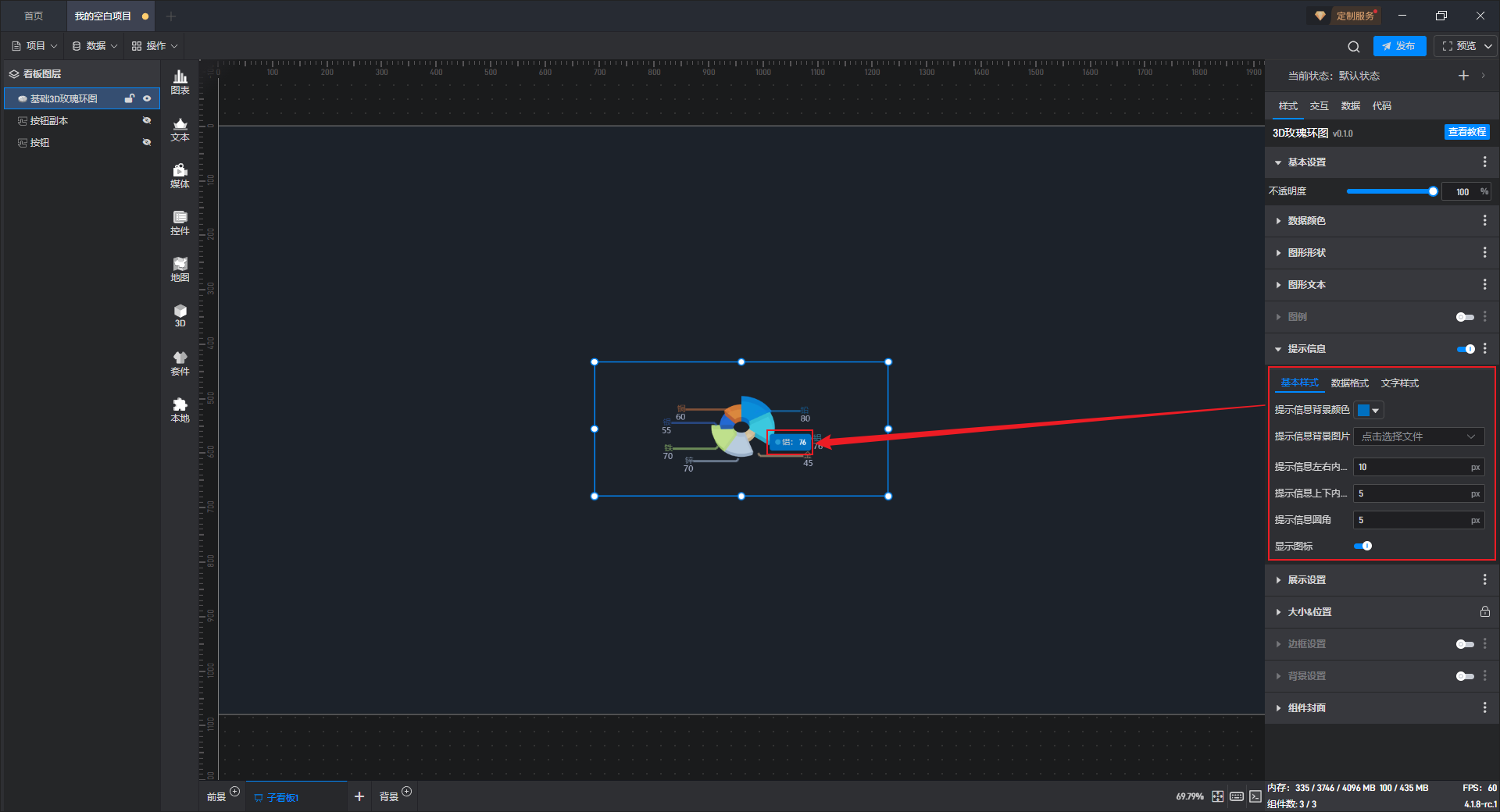Open the 操作 menu
The image size is (1500, 812).
coord(155,46)
